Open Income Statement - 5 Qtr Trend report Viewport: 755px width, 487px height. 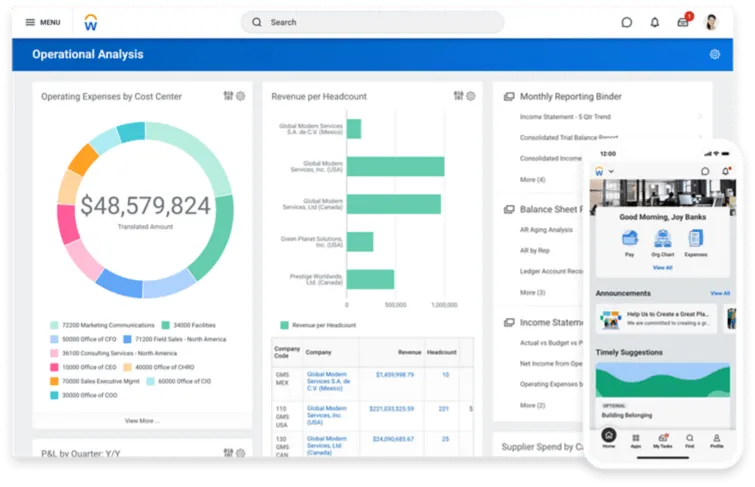tap(565, 117)
